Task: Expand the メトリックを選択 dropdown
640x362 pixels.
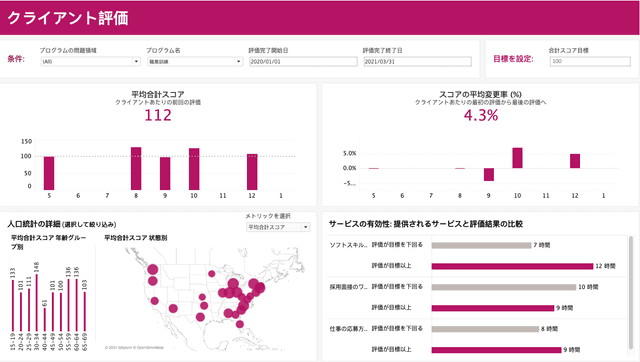Action: [278, 227]
